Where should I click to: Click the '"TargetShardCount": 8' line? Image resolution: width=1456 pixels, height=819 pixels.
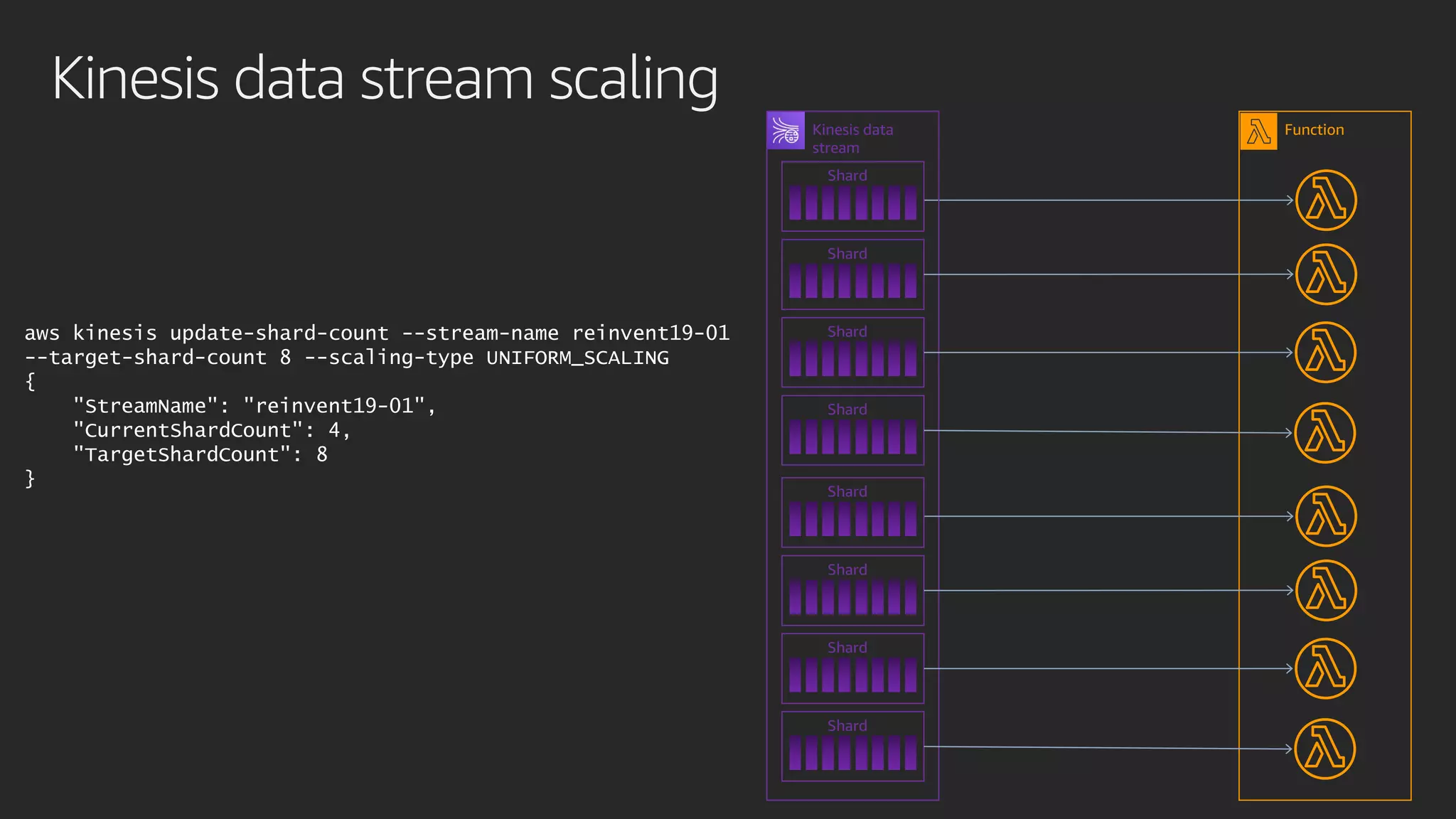tap(200, 454)
